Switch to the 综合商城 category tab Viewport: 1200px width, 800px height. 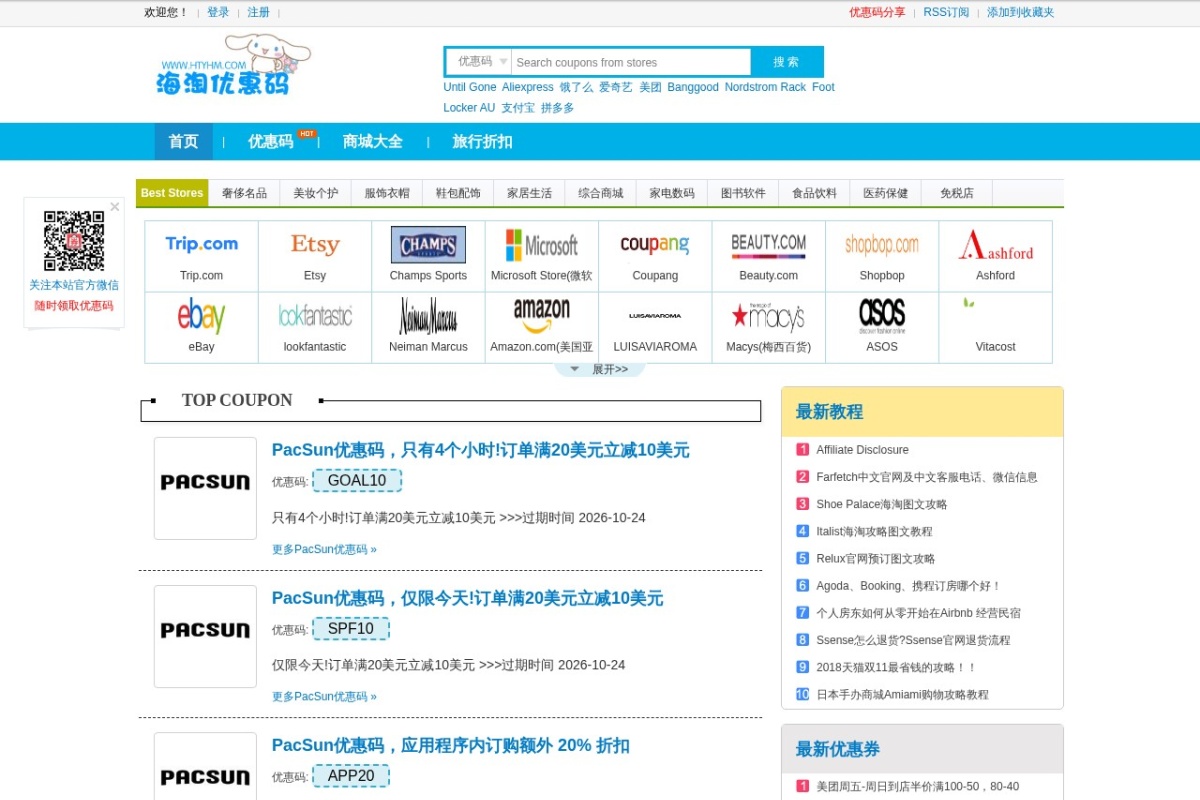pos(601,193)
